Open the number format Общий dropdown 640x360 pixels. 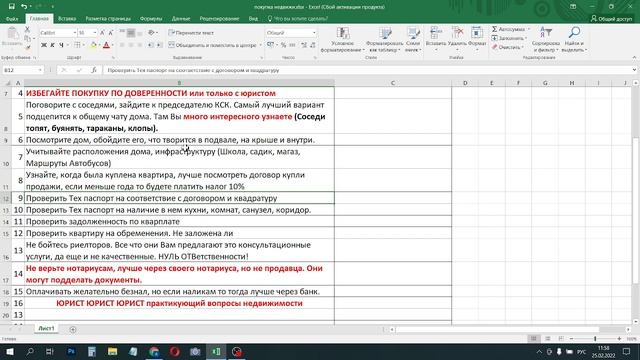pyautogui.click(x=314, y=33)
